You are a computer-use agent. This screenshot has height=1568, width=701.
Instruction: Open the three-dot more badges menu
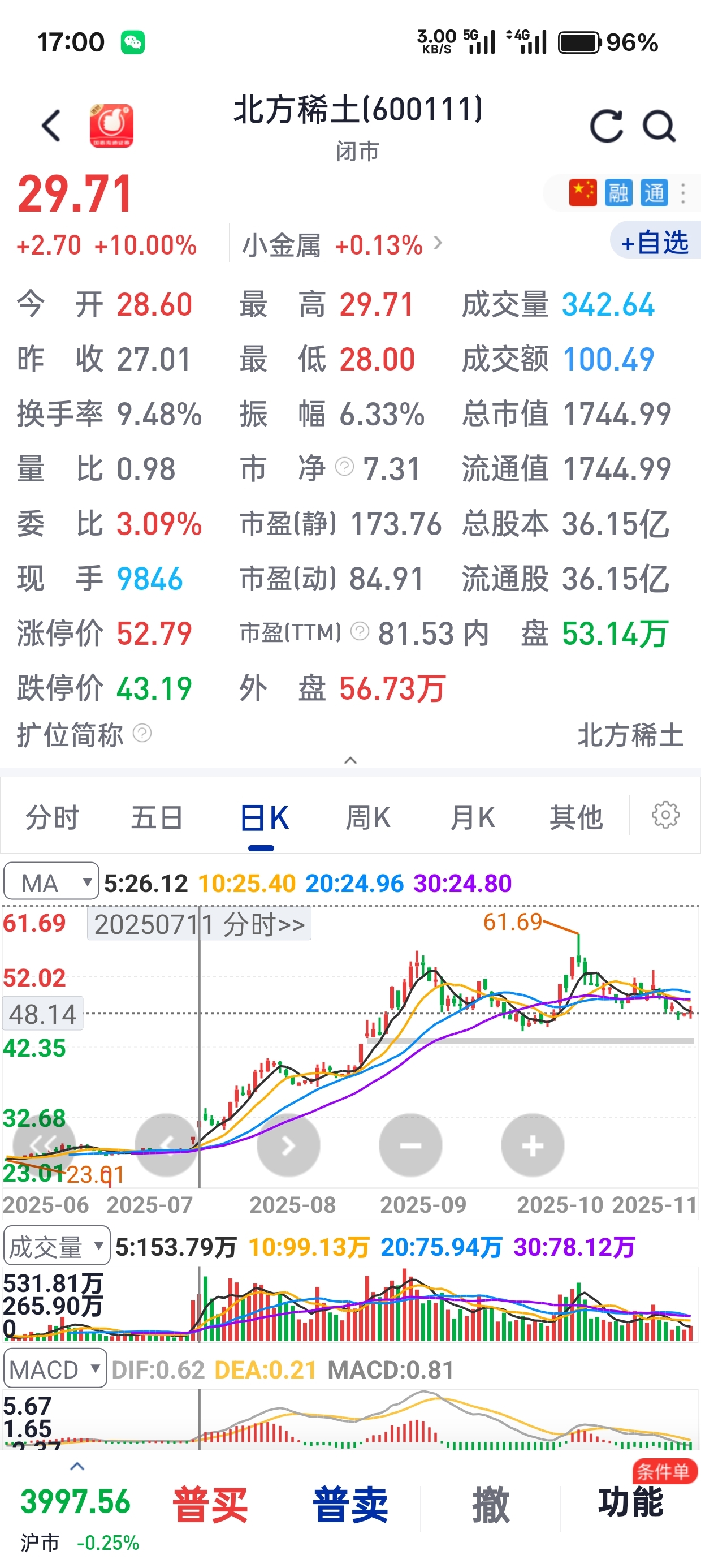683,193
